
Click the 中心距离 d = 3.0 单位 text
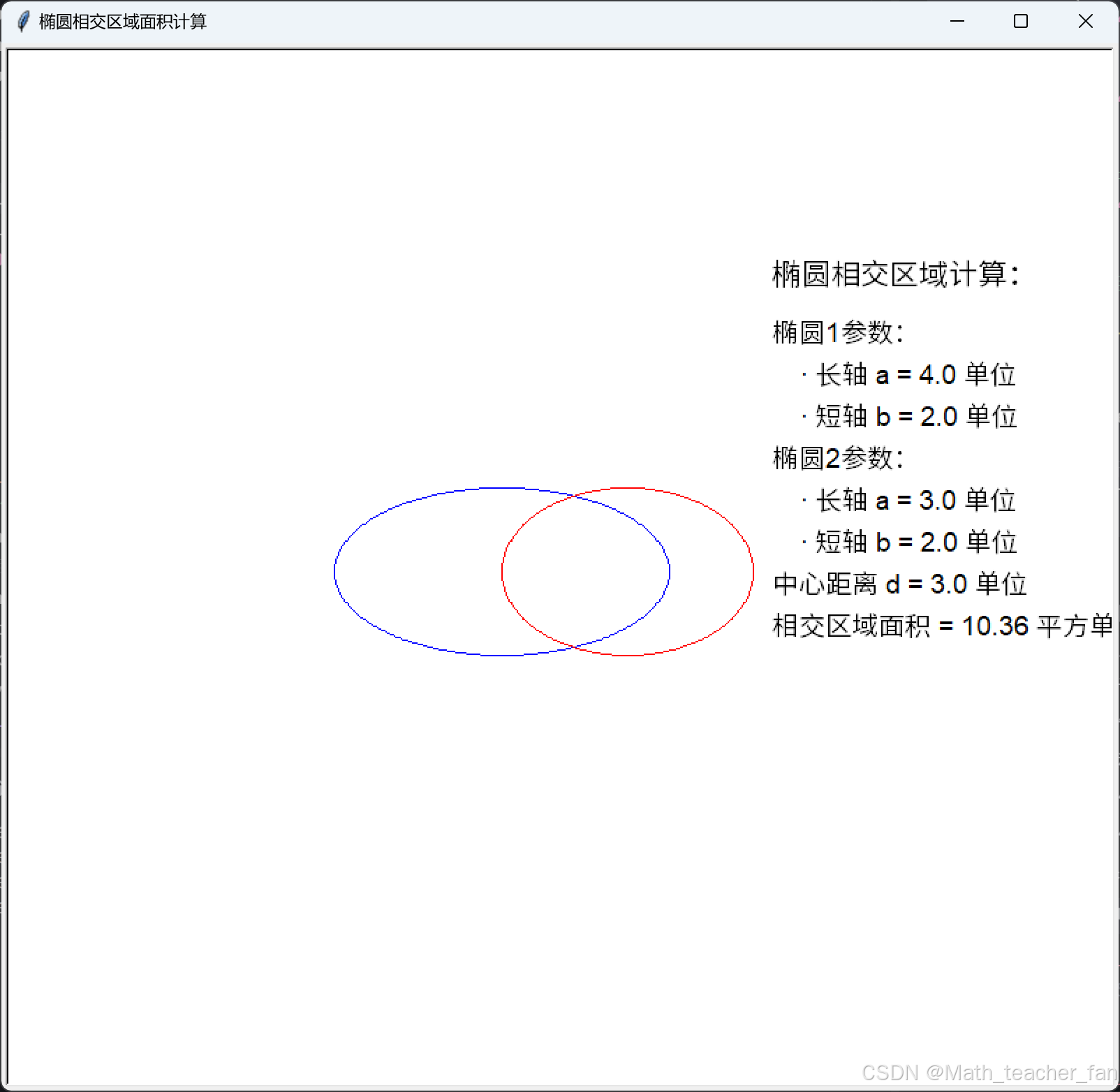coord(900,584)
